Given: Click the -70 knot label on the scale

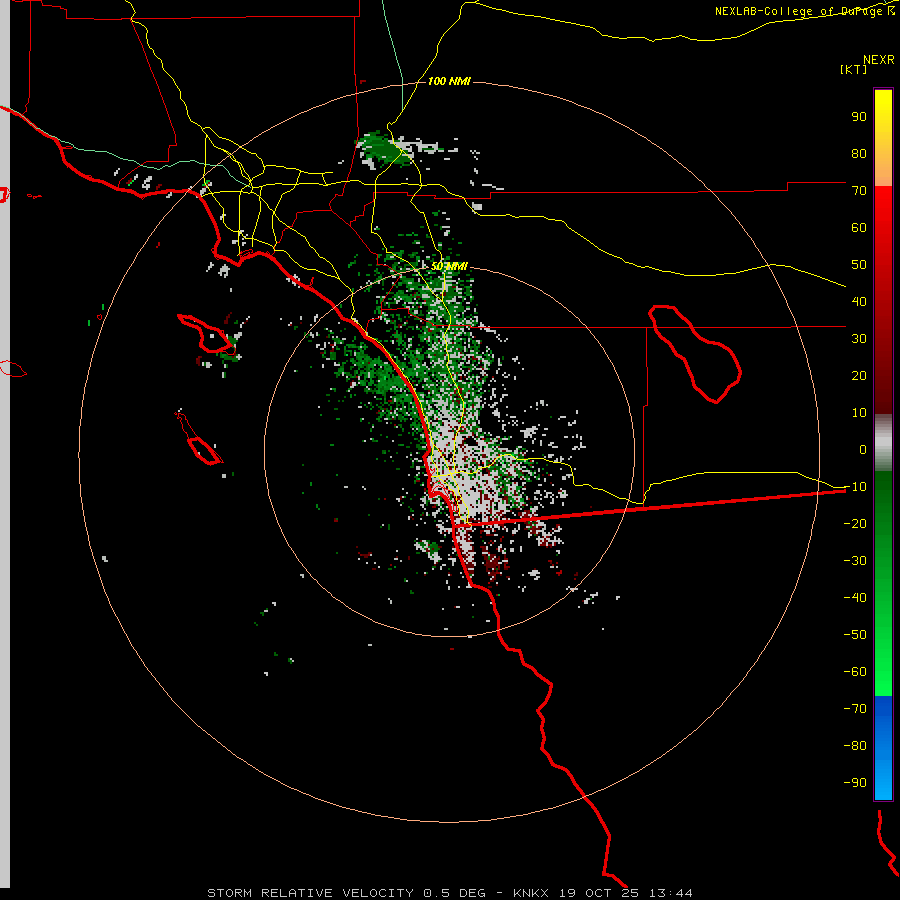Looking at the screenshot, I should (855, 709).
